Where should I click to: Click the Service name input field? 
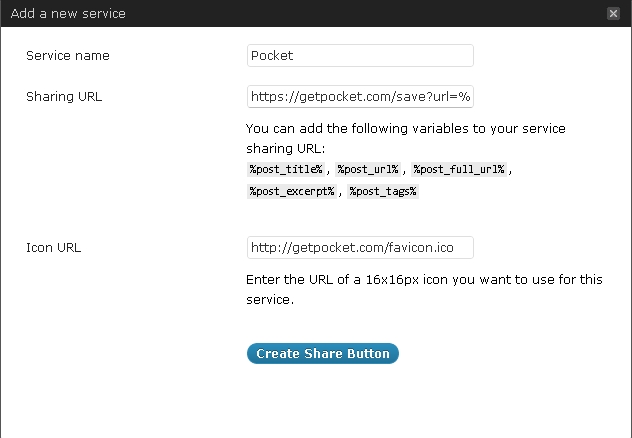[x=360, y=56]
